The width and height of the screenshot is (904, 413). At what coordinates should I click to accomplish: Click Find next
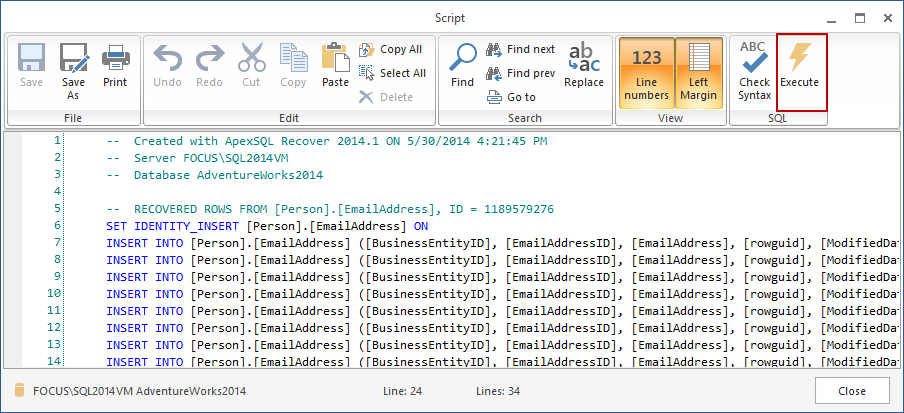pos(520,50)
